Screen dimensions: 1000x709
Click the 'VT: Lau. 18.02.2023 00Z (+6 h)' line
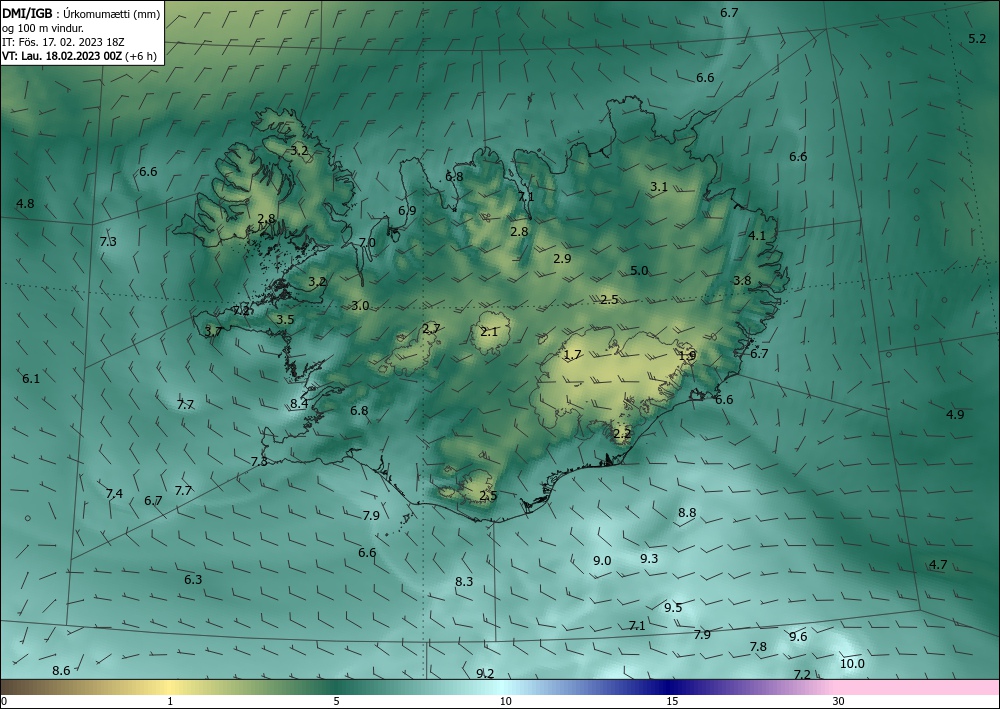pyautogui.click(x=80, y=56)
